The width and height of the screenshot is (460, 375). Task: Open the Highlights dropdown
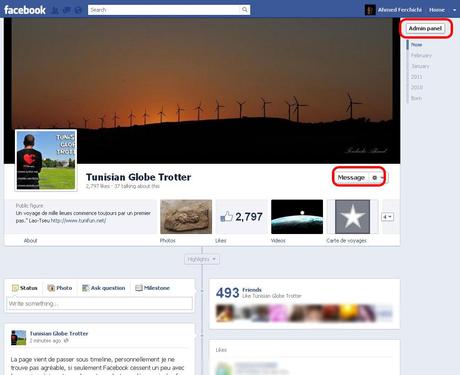[x=202, y=259]
